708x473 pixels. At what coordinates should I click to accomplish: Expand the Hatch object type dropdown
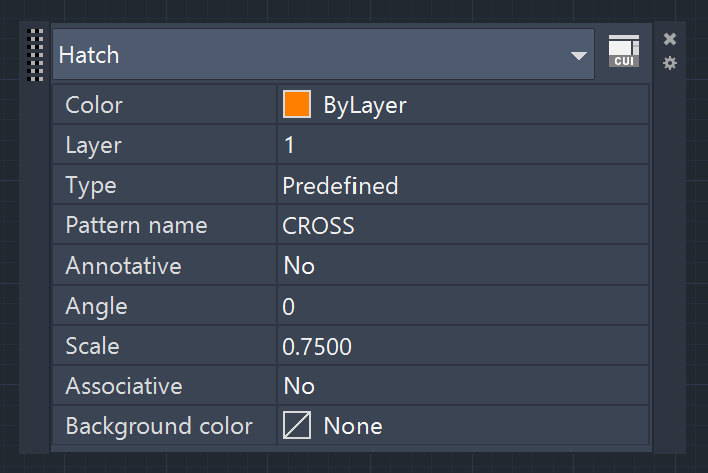[x=578, y=56]
